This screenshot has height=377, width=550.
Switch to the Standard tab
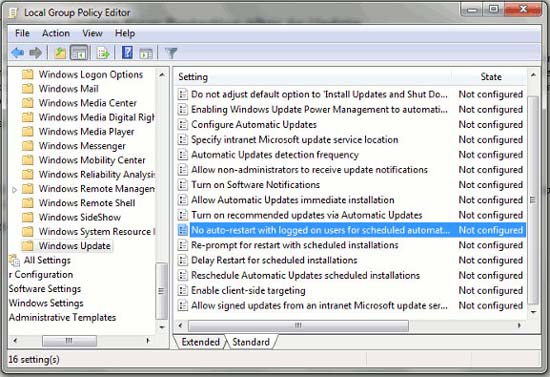click(251, 342)
